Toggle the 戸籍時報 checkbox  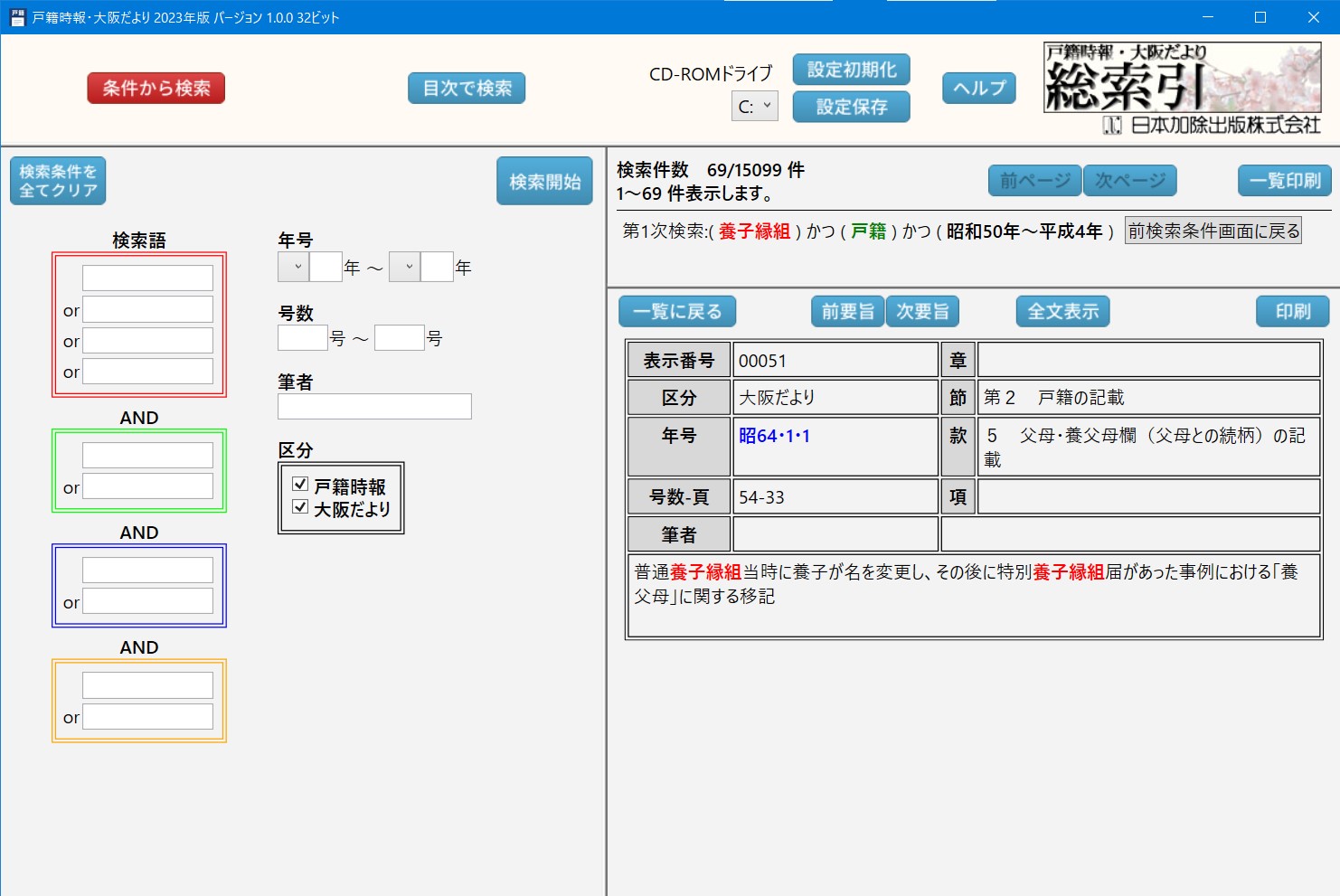click(x=301, y=485)
